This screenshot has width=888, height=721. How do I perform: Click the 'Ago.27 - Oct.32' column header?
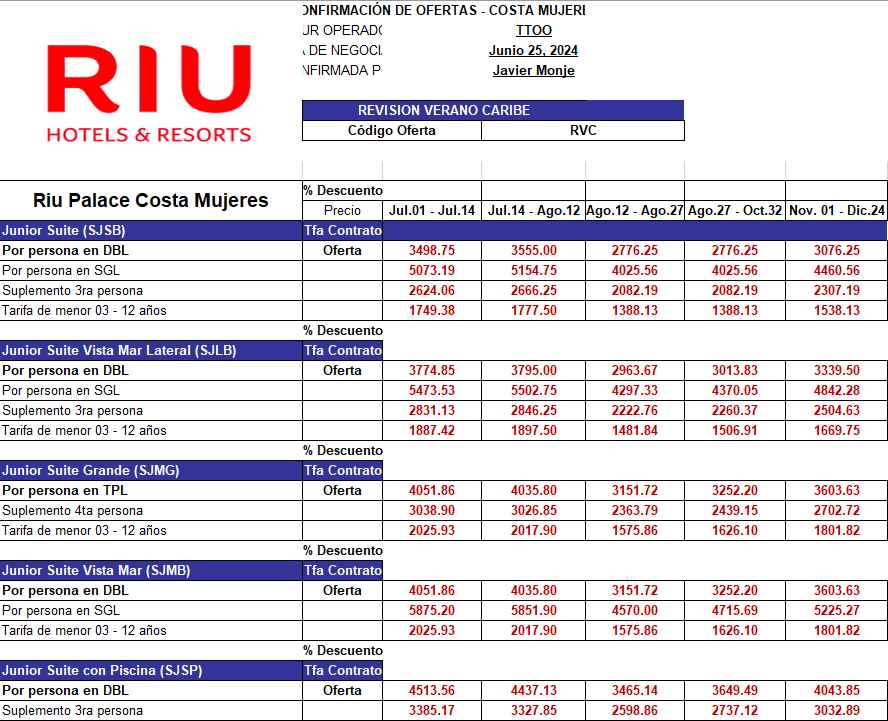point(735,211)
